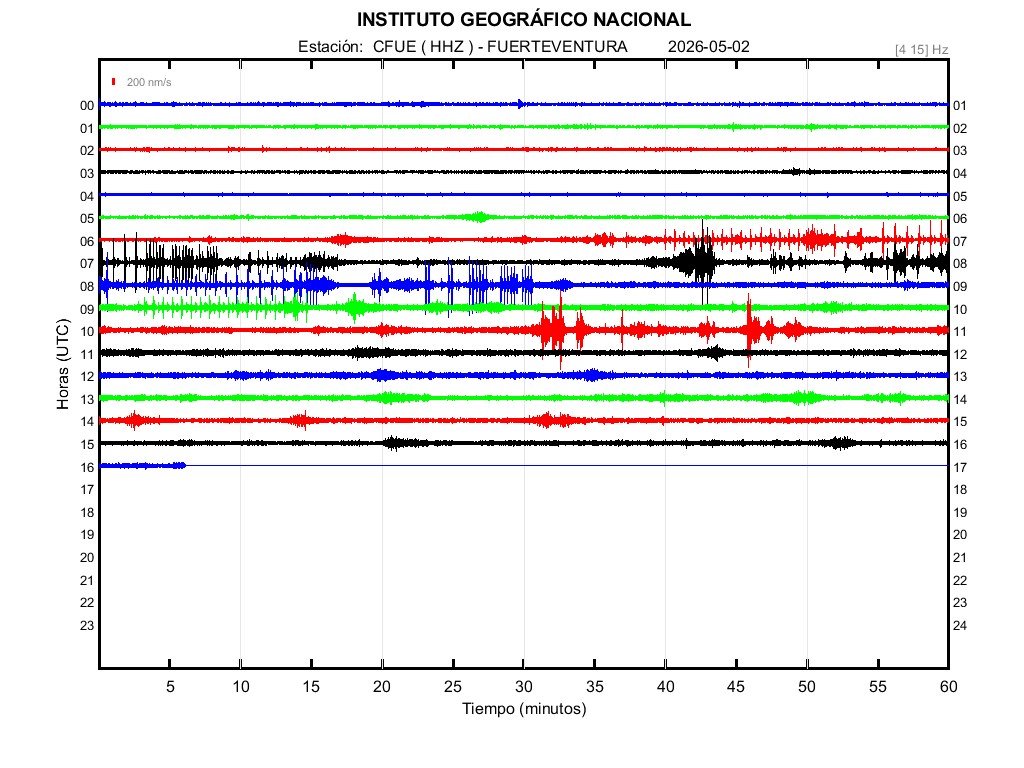This screenshot has height=768, width=1024.
Task: Click the large black burst on hour 07 trace
Action: [697, 262]
